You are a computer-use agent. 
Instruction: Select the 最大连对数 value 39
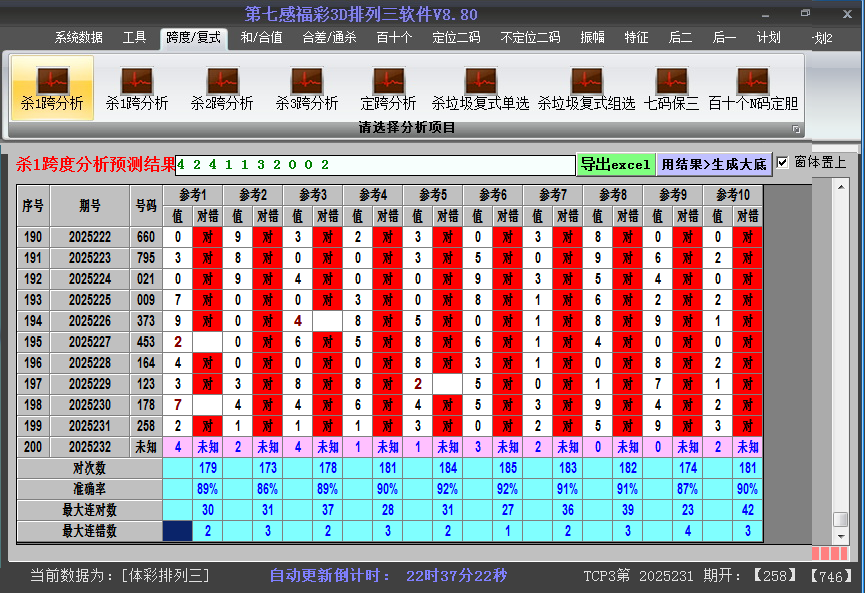[x=628, y=510]
